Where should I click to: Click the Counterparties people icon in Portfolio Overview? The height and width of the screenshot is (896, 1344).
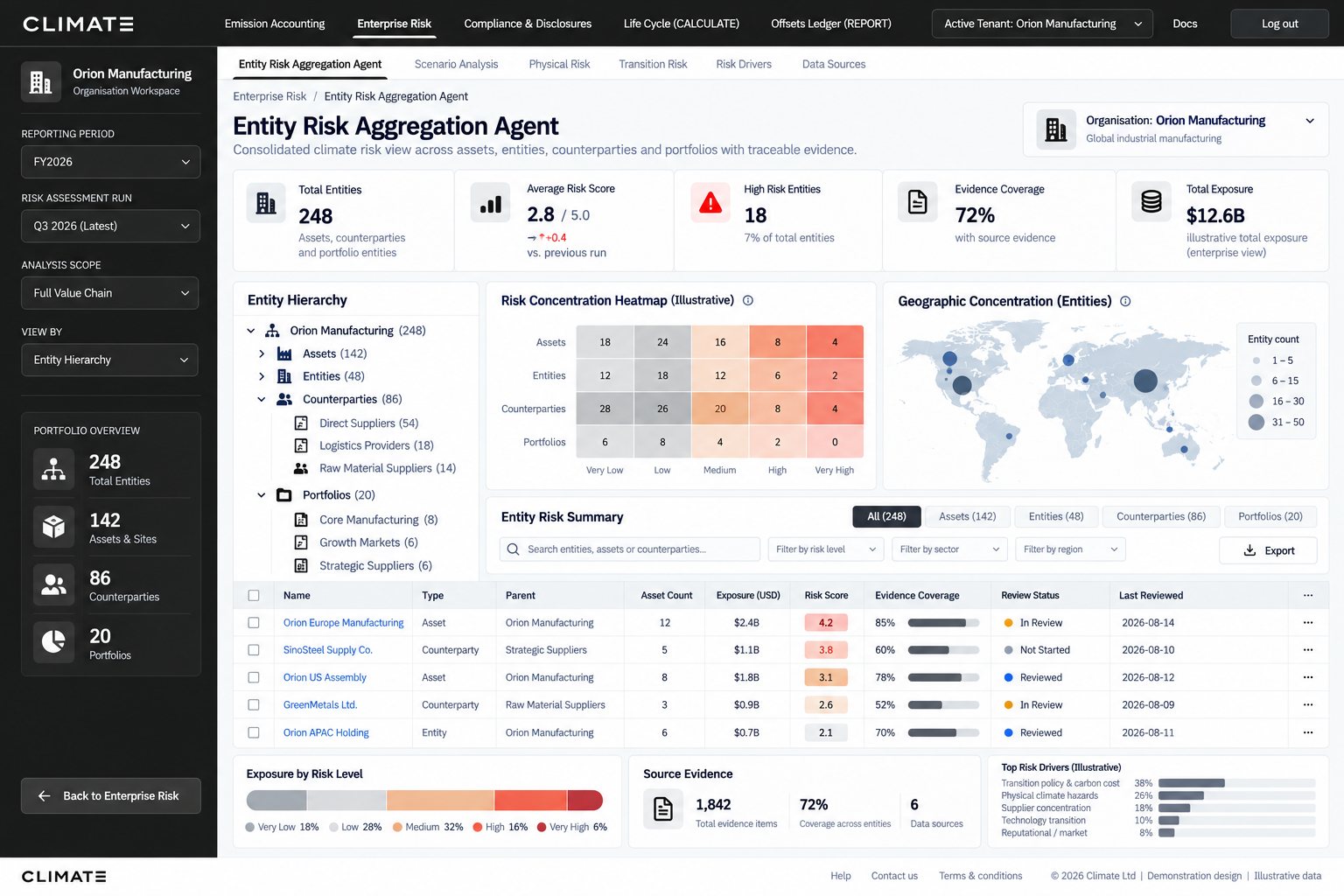click(53, 584)
